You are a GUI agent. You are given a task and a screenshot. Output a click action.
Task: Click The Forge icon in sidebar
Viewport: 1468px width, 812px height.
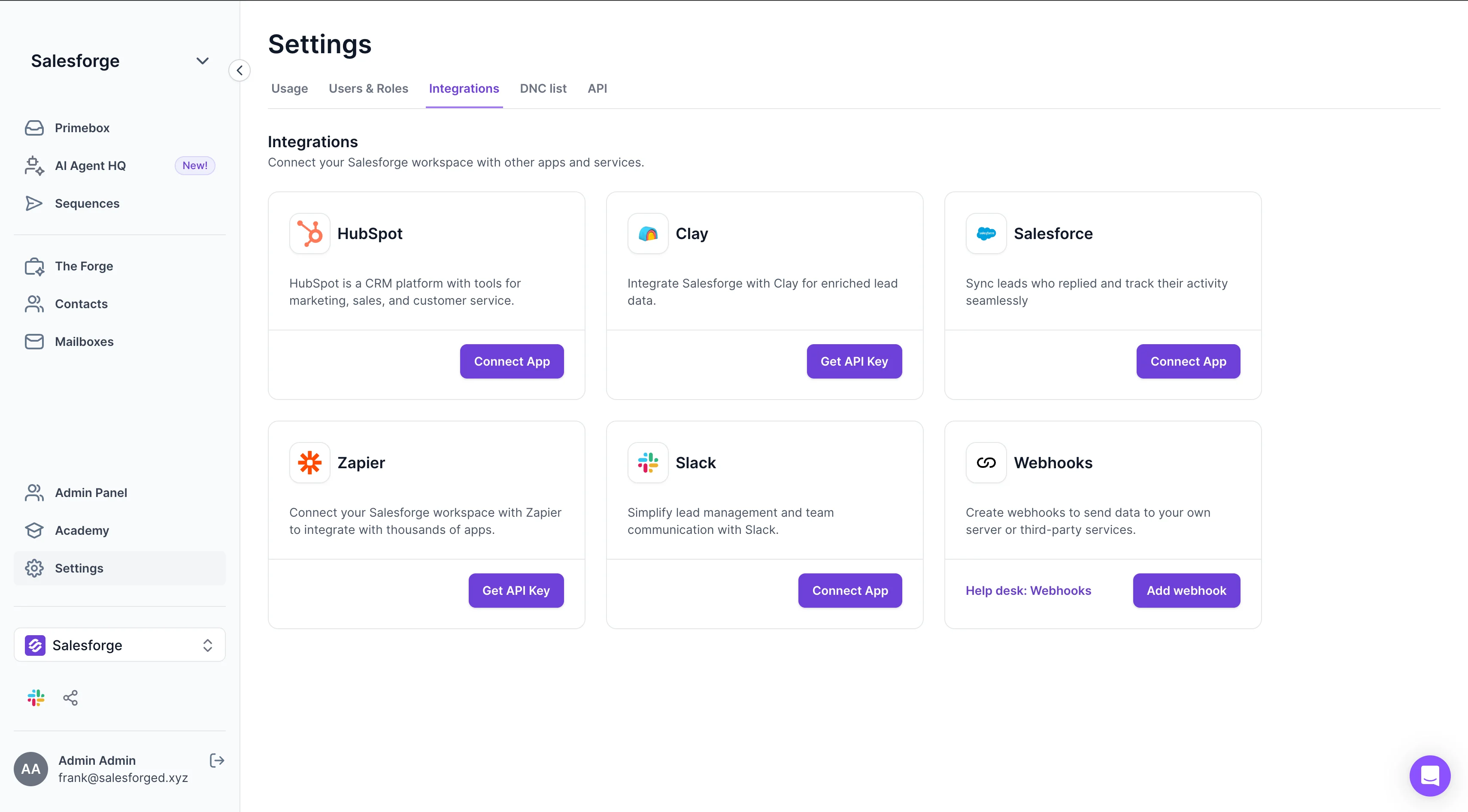tap(34, 266)
